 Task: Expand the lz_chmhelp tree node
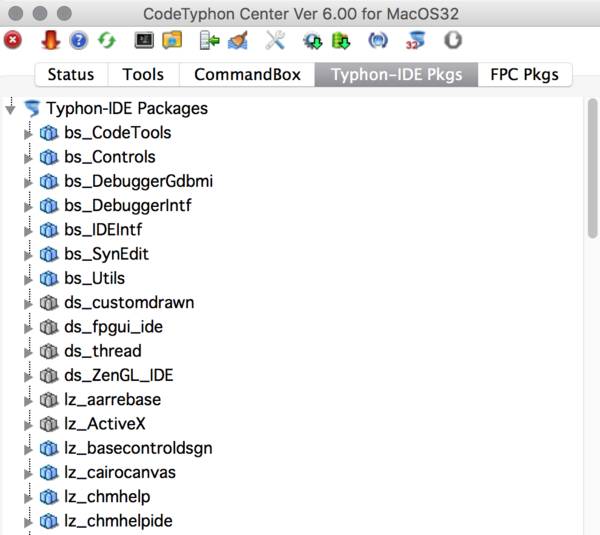28,498
